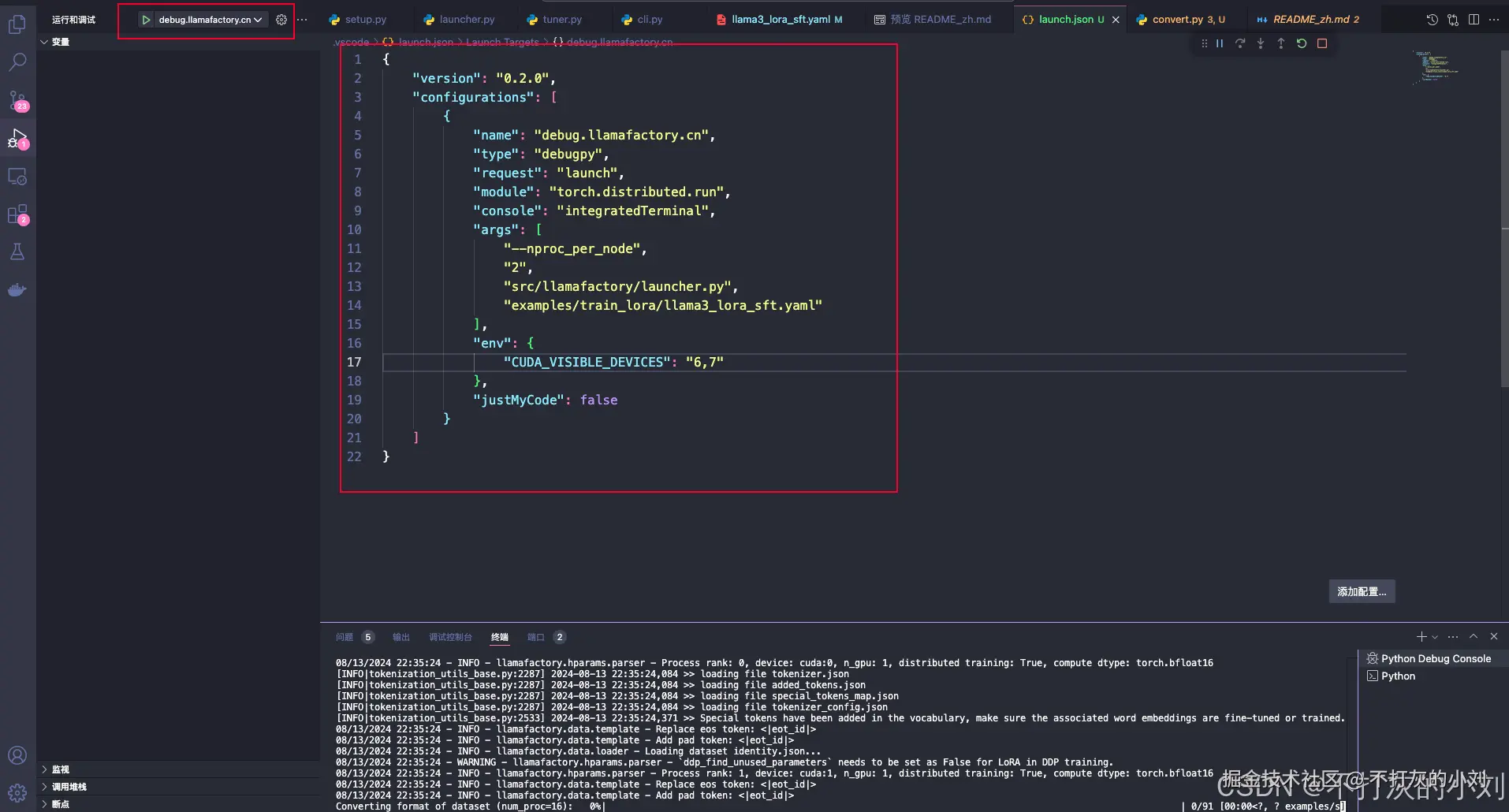
Task: Step out in debug toolbar
Action: click(x=1281, y=43)
